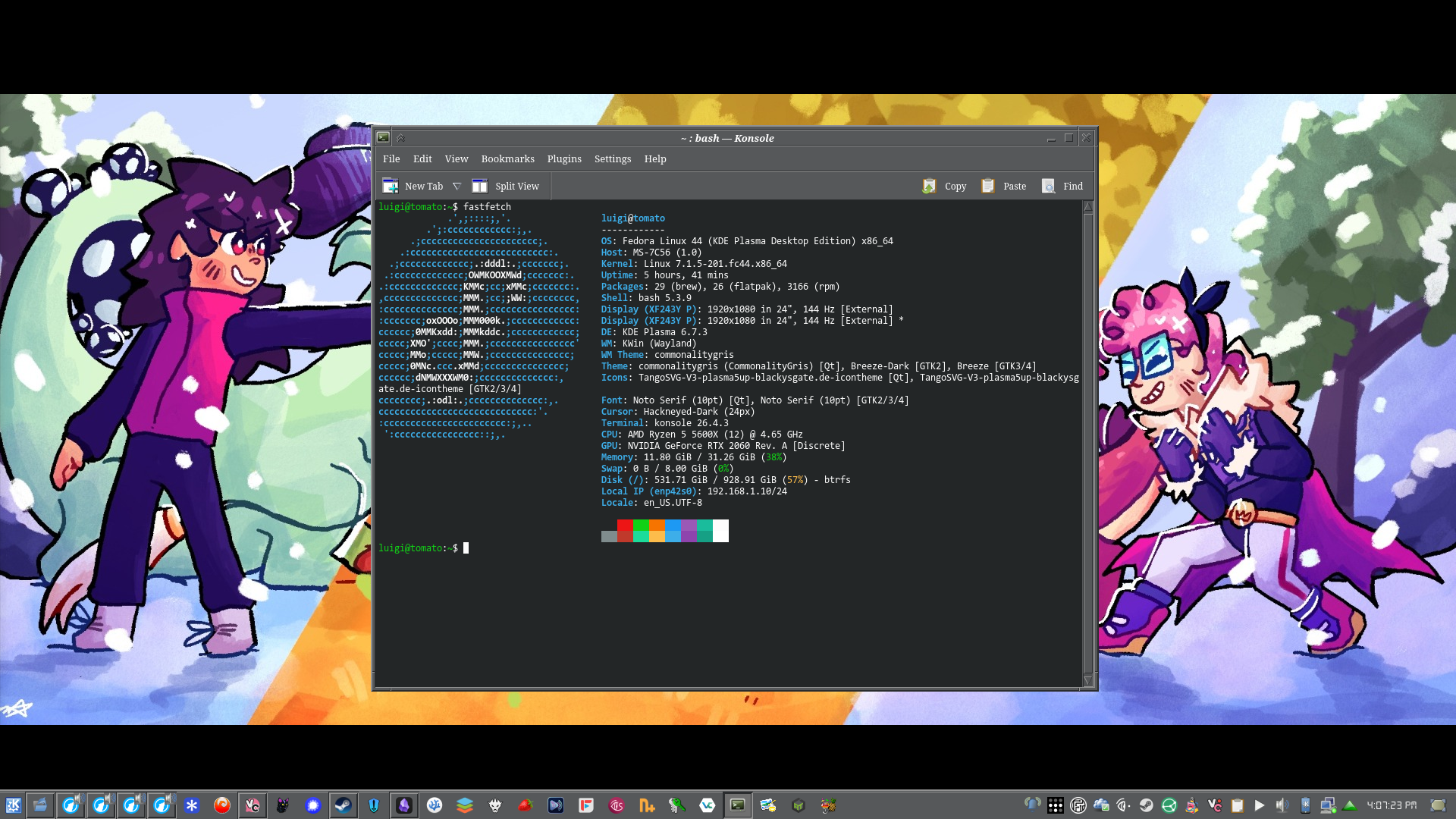Expand the New Tab profile dropdown arrow

[457, 186]
